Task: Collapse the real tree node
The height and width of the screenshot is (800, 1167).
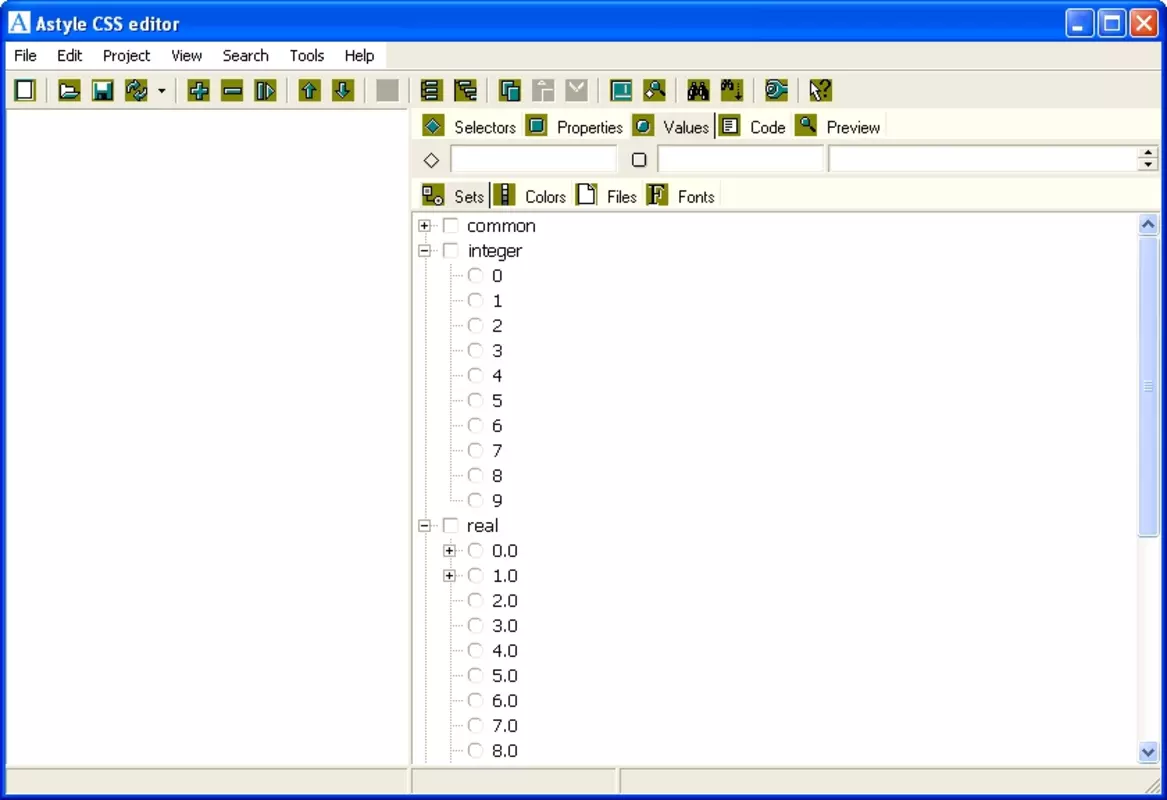Action: [424, 525]
